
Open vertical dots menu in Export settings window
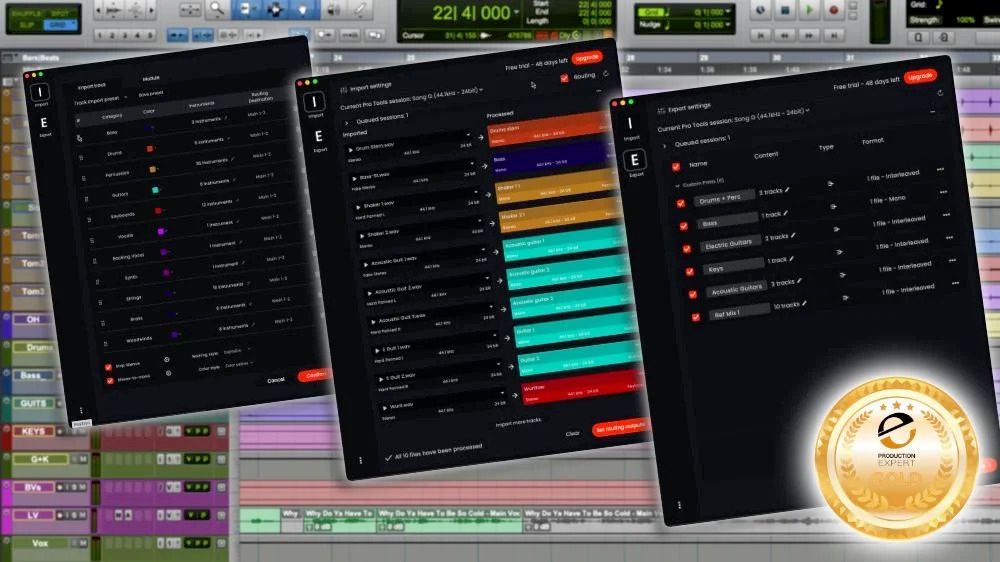(x=679, y=505)
